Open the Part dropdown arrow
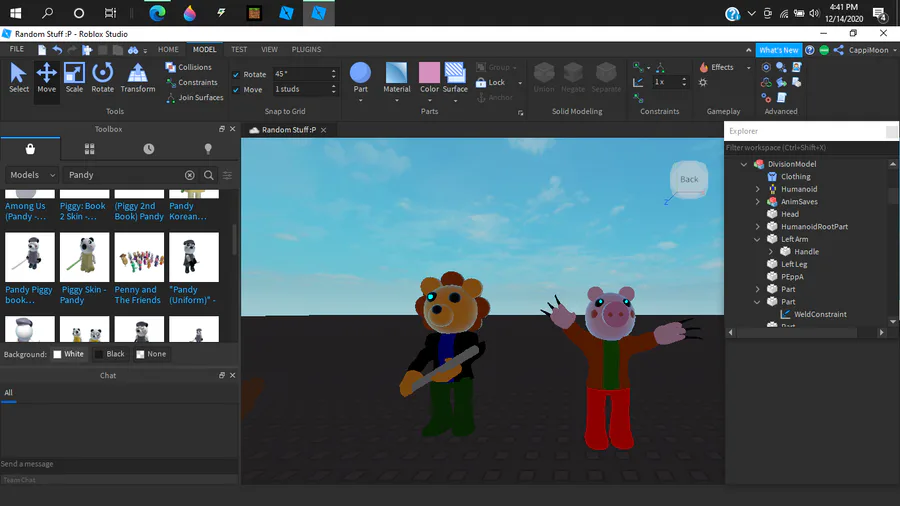 [x=360, y=101]
